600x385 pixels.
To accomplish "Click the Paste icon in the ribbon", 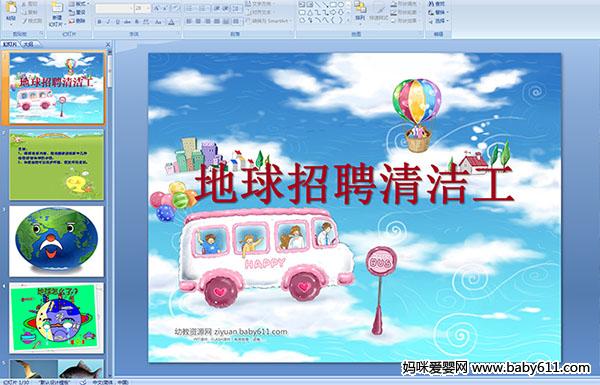I will (x=11, y=11).
